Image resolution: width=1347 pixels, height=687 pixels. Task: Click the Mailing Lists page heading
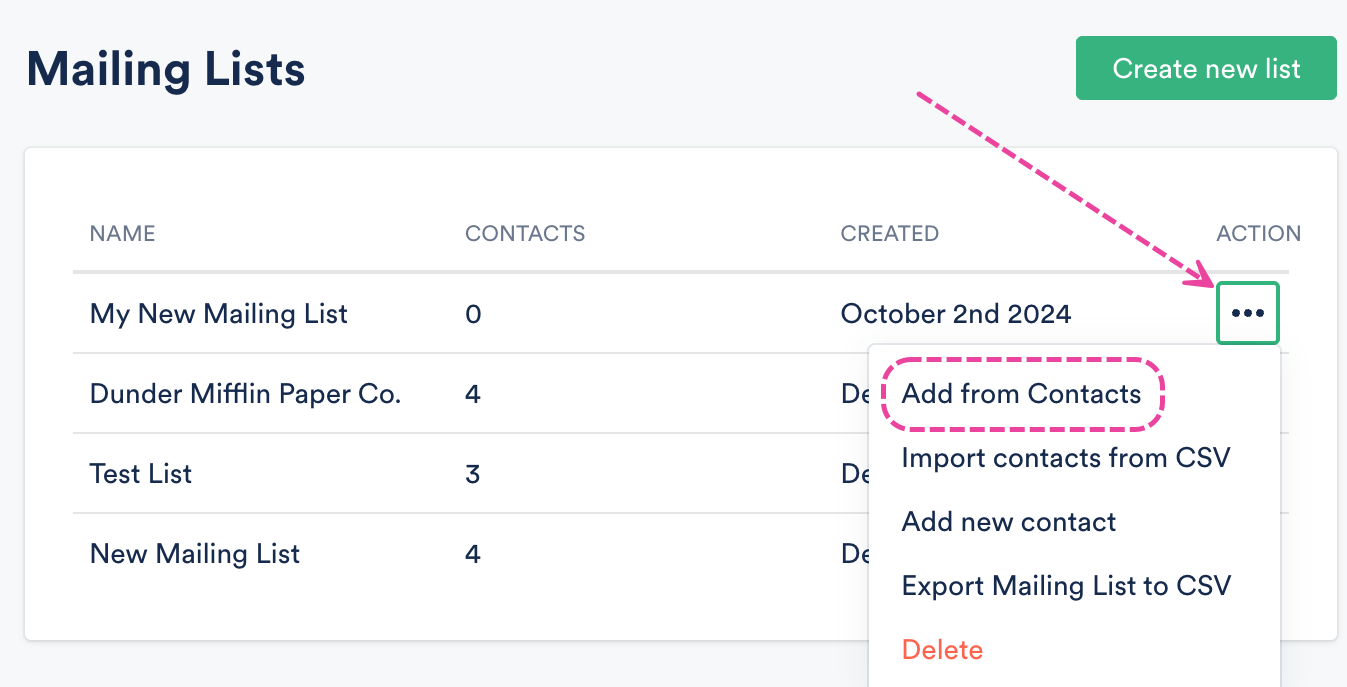[x=166, y=70]
